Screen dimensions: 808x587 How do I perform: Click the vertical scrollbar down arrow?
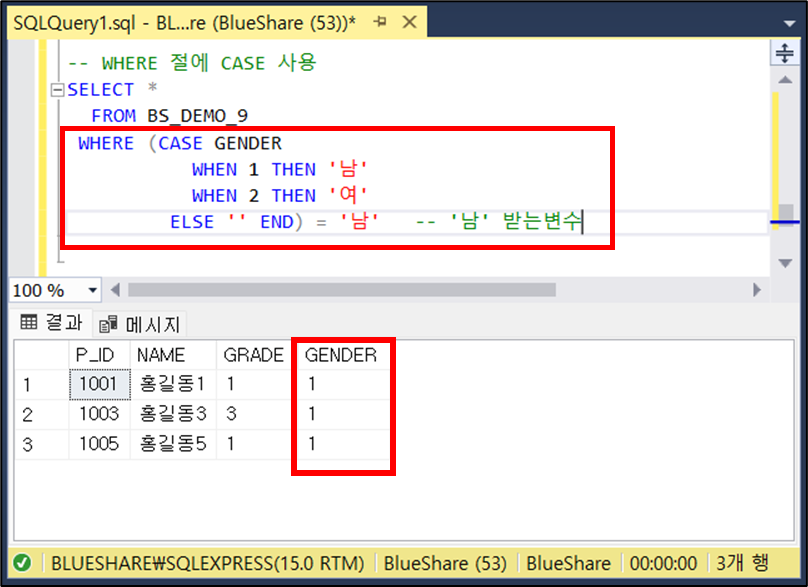[x=786, y=263]
